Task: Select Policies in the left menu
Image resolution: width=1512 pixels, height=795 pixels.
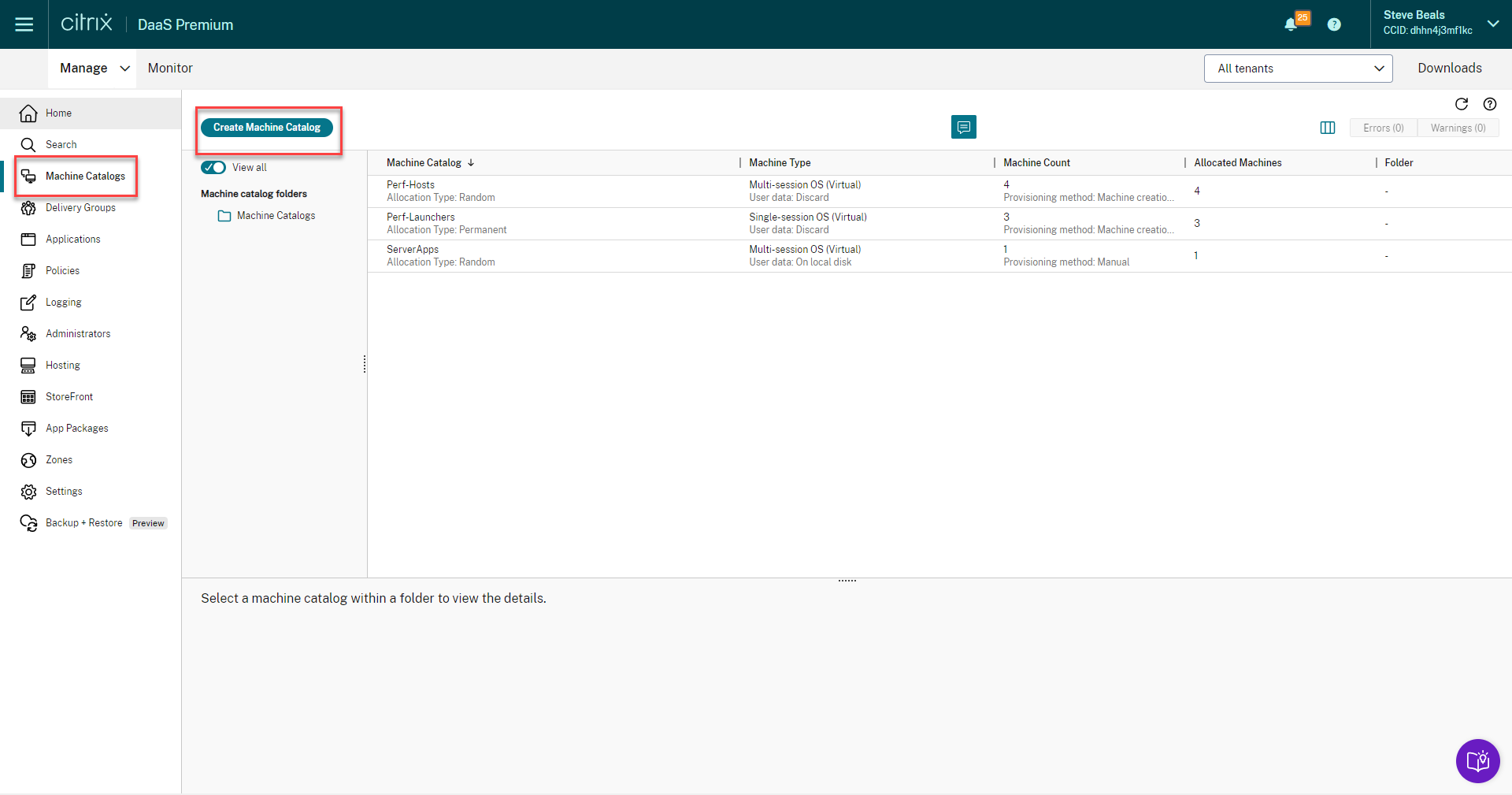Action: 62,271
